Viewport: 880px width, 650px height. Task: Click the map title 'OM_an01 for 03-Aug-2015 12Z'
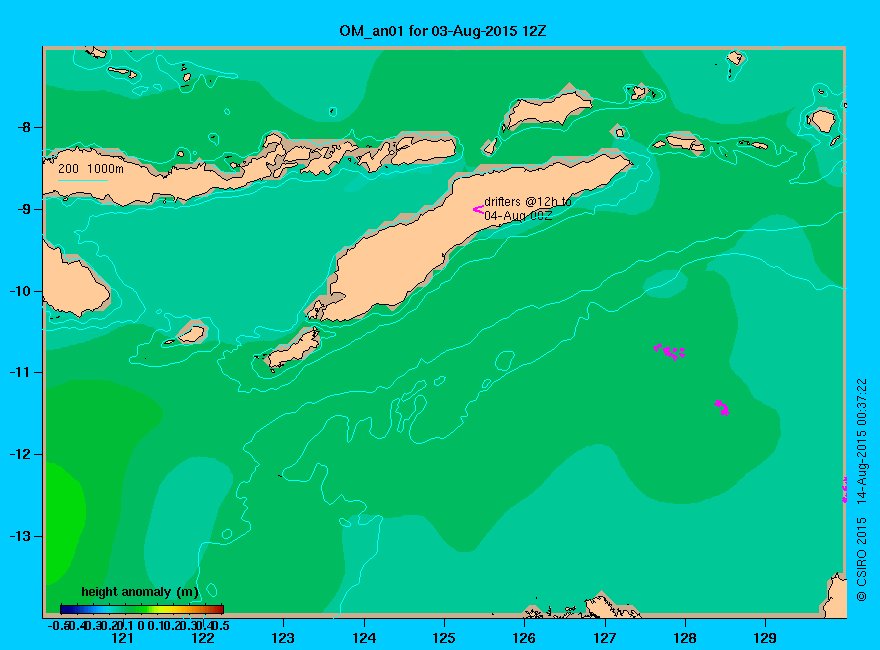click(x=442, y=31)
